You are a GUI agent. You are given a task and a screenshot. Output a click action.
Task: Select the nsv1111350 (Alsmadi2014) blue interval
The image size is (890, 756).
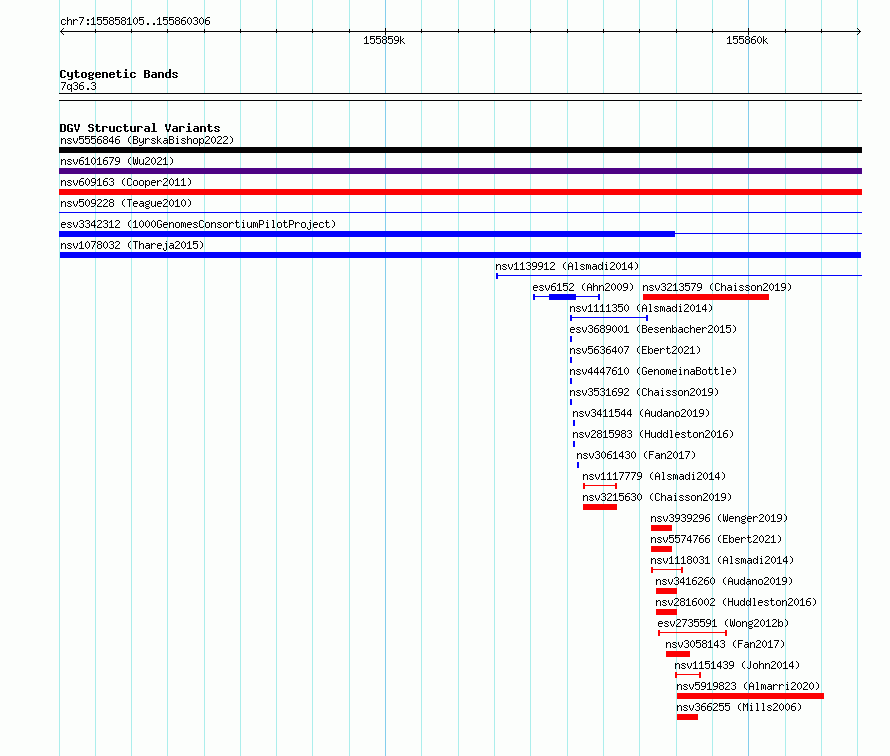point(609,318)
